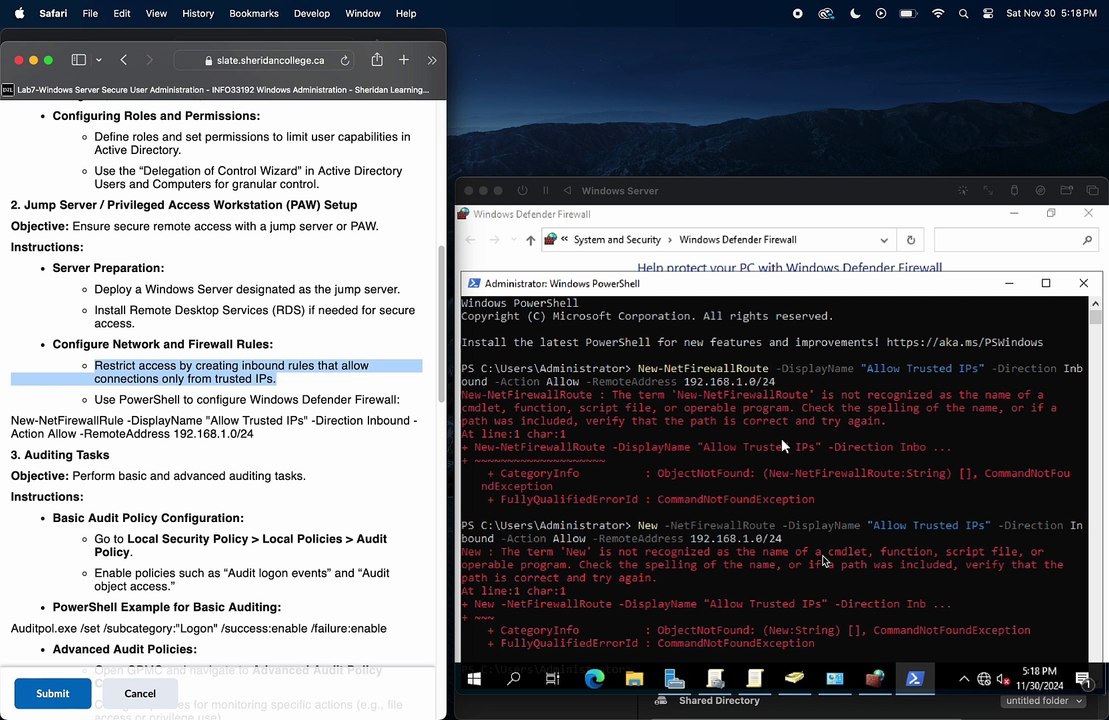This screenshot has height=720, width=1109.
Task: Open Safari's Edit menu
Action: (x=122, y=13)
